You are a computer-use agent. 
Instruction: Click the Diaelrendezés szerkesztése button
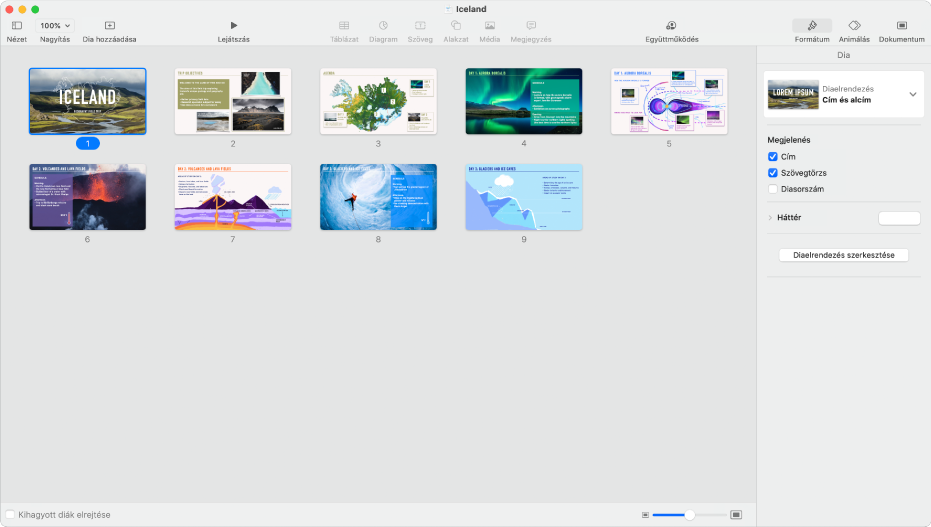pyautogui.click(x=843, y=255)
